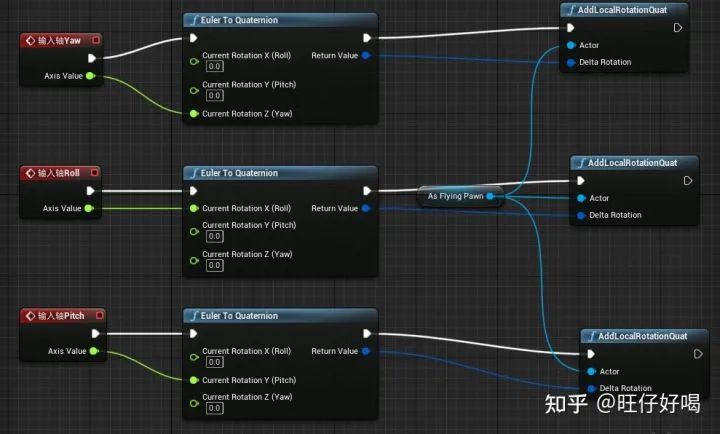Edit Pitch 0.0 value in Roll-wired Euler To Quaternion
Viewport: 720px width, 434px height.
point(214,237)
